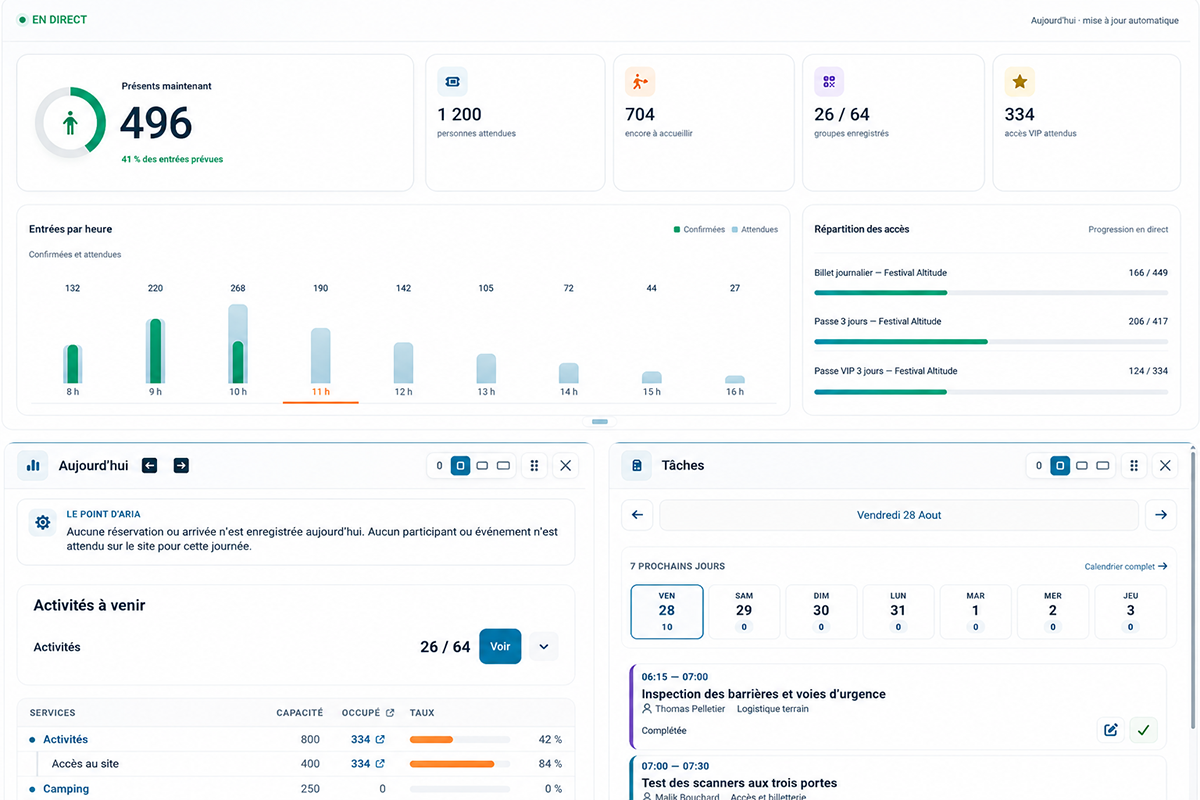Open external link icon in Accès au site row

(380, 764)
